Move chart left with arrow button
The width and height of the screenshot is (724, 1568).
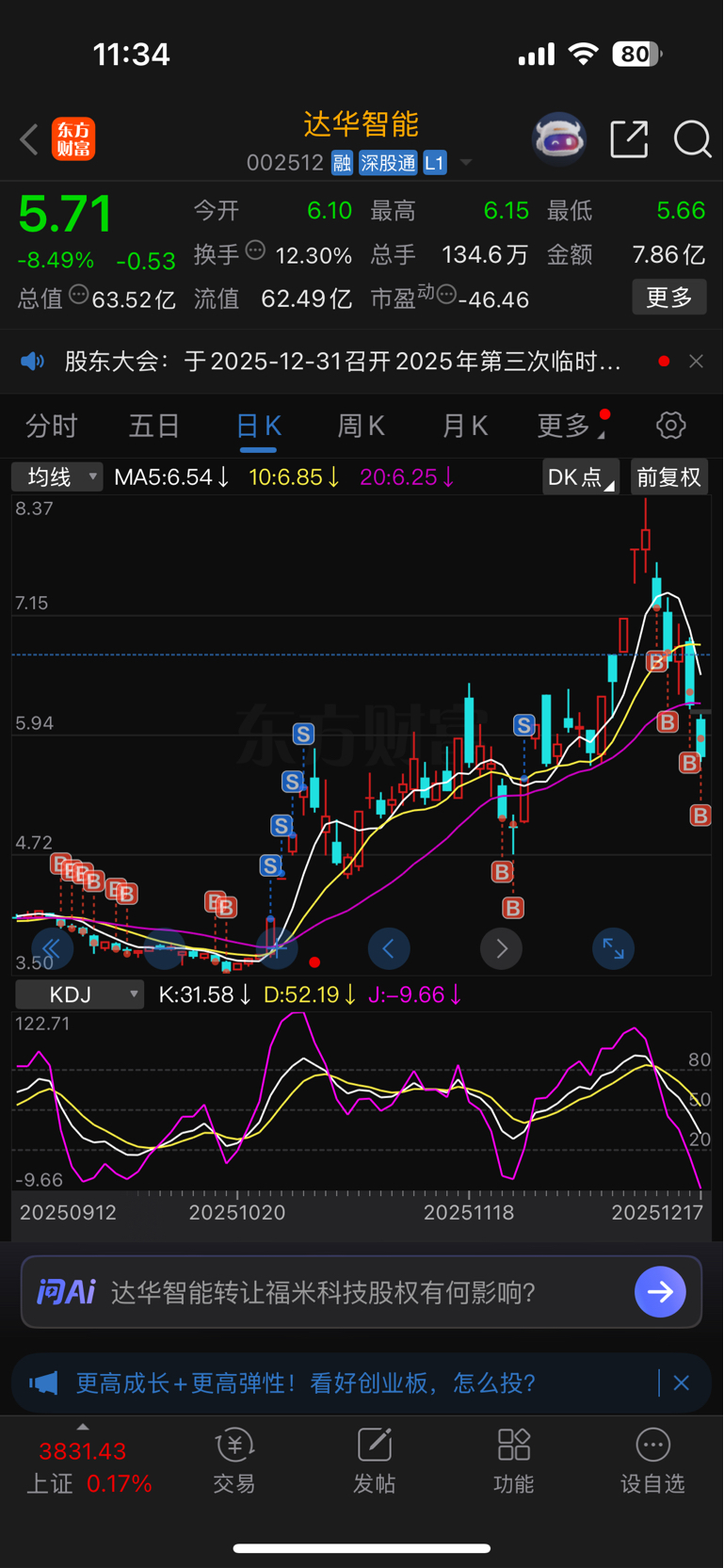click(x=389, y=948)
